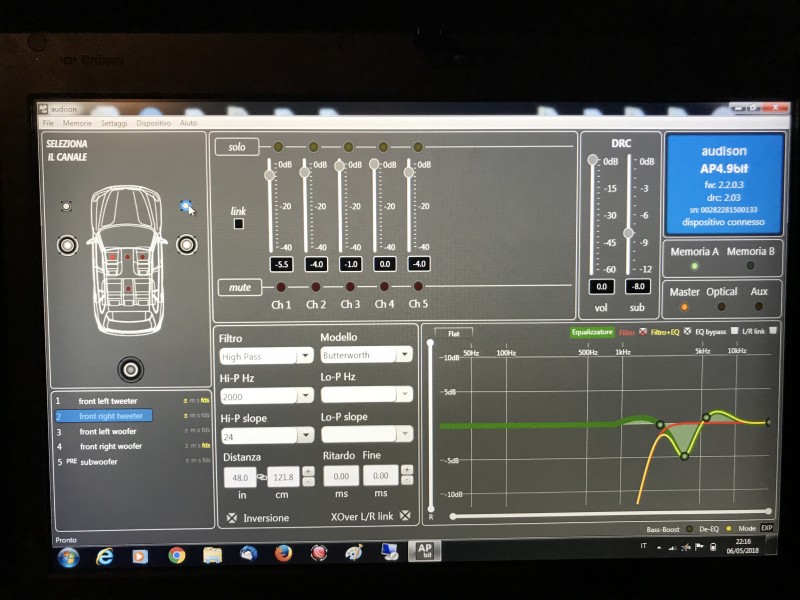This screenshot has width=800, height=600.
Task: Open Windows Explorer folder on taskbar
Action: pyautogui.click(x=212, y=555)
